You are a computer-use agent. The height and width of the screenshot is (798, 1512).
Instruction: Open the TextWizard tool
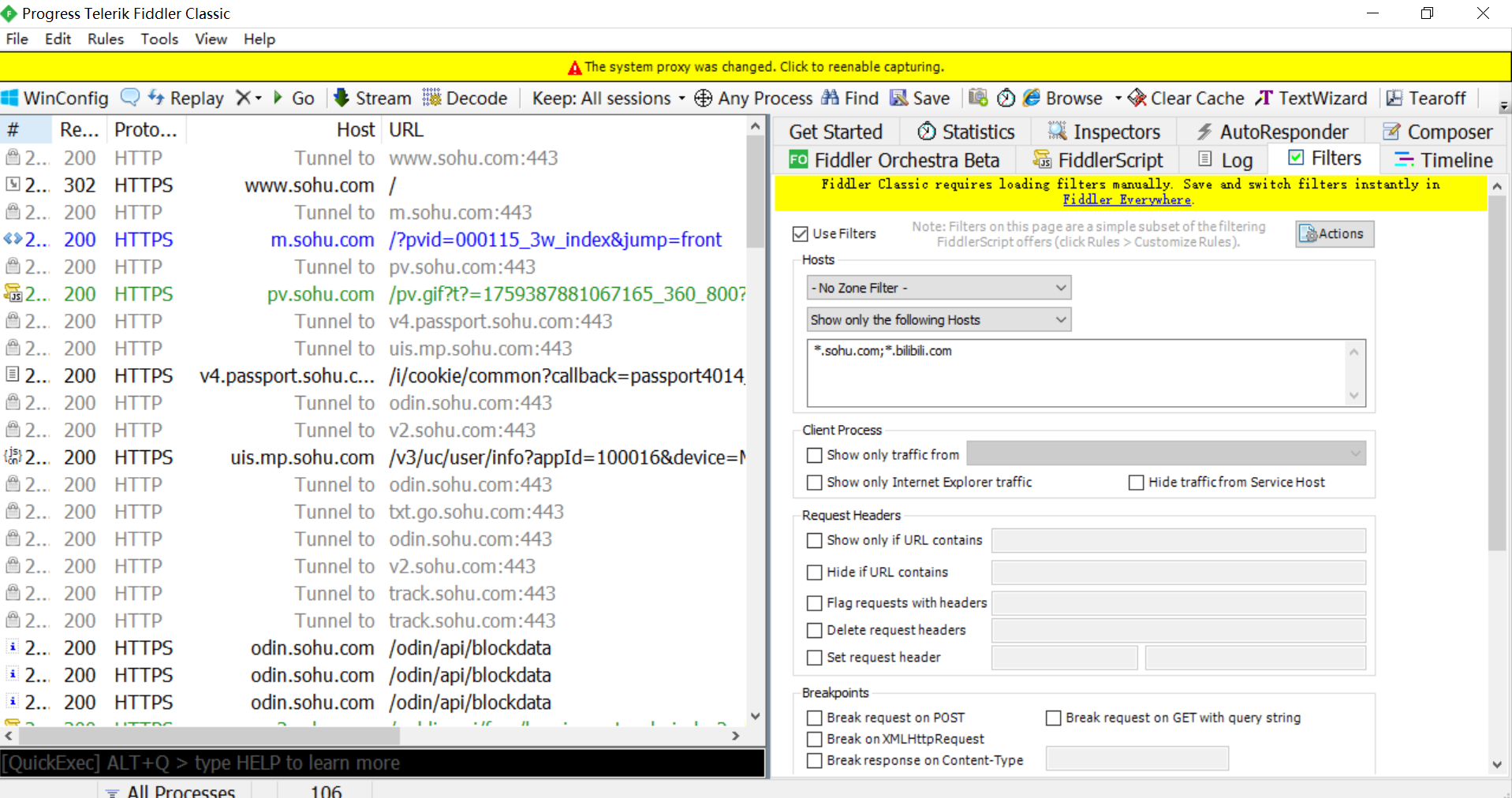1312,98
